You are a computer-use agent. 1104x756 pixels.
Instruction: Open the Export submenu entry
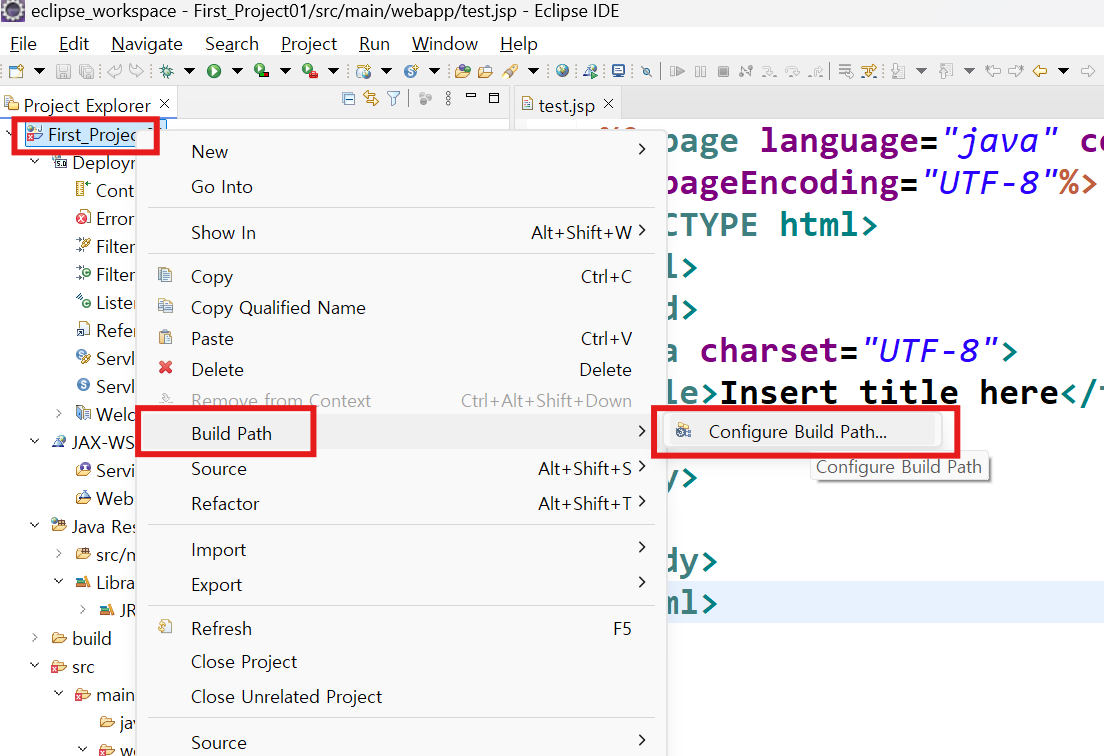click(x=401, y=584)
